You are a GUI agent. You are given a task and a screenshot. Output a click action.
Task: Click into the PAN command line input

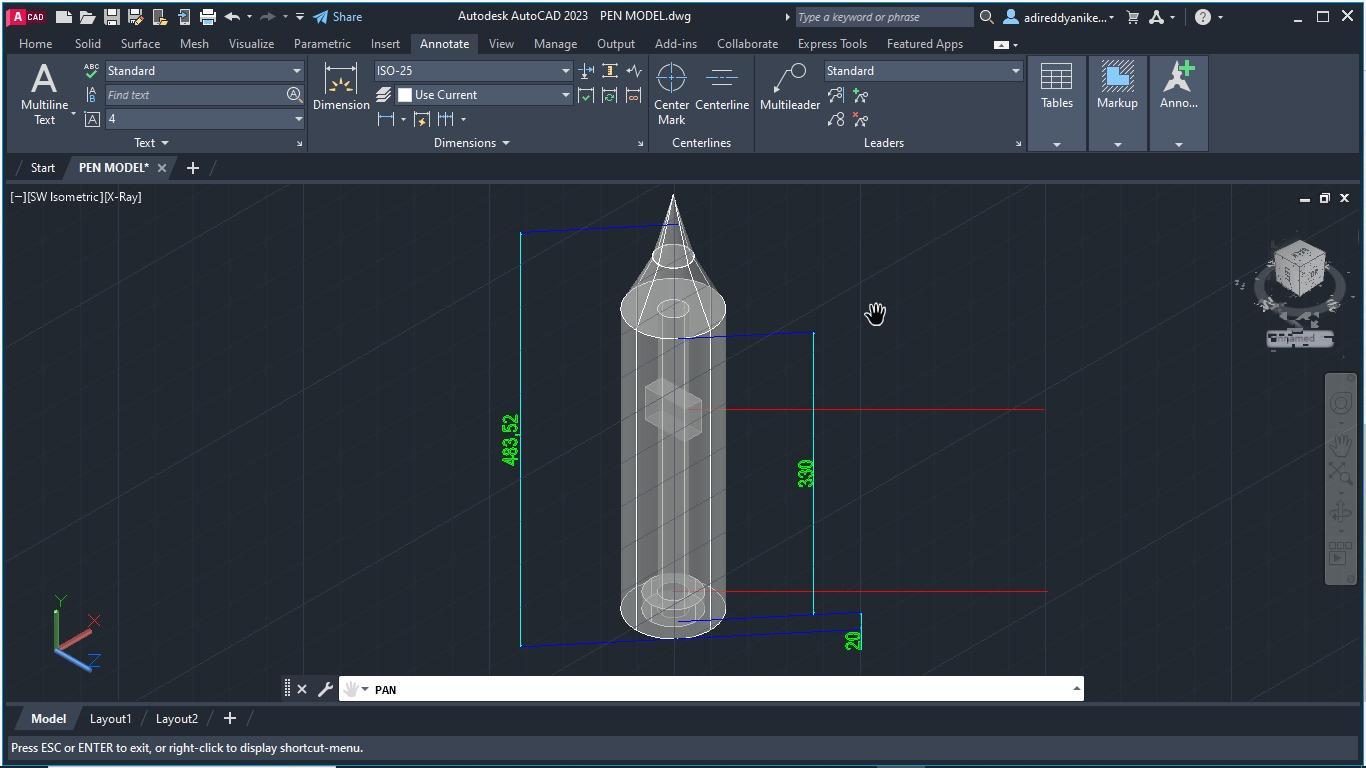(x=720, y=689)
